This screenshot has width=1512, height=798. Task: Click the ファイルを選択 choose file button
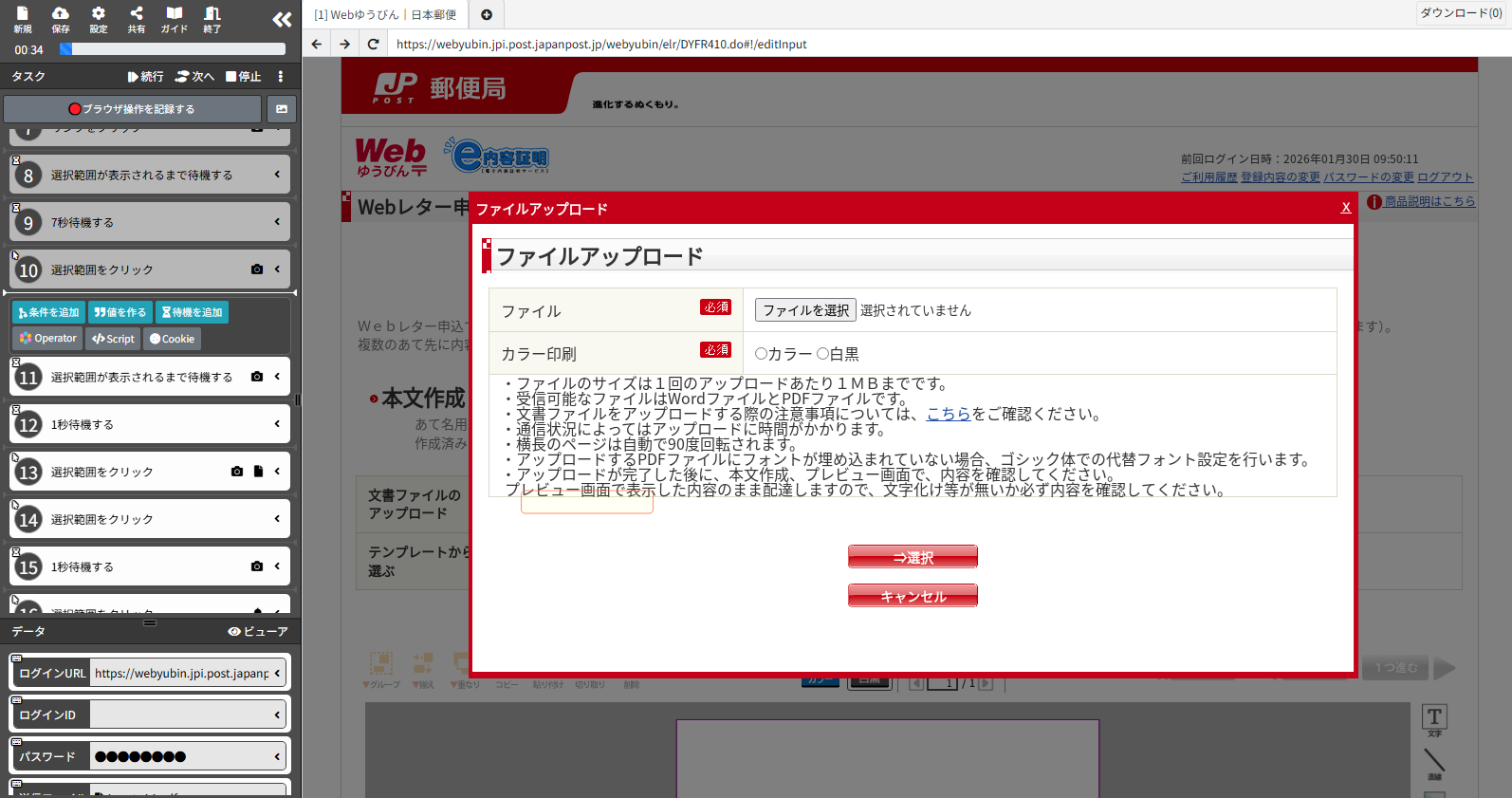click(x=805, y=310)
